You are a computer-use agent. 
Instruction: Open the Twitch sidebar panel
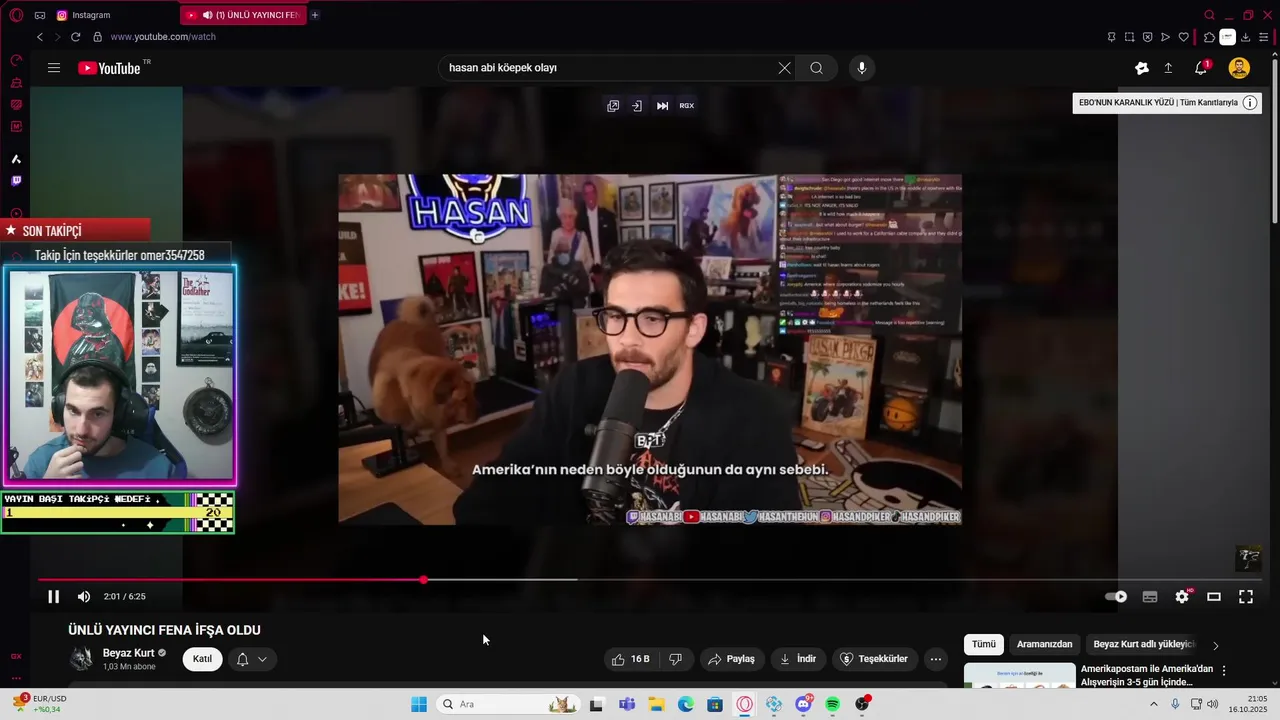point(16,181)
